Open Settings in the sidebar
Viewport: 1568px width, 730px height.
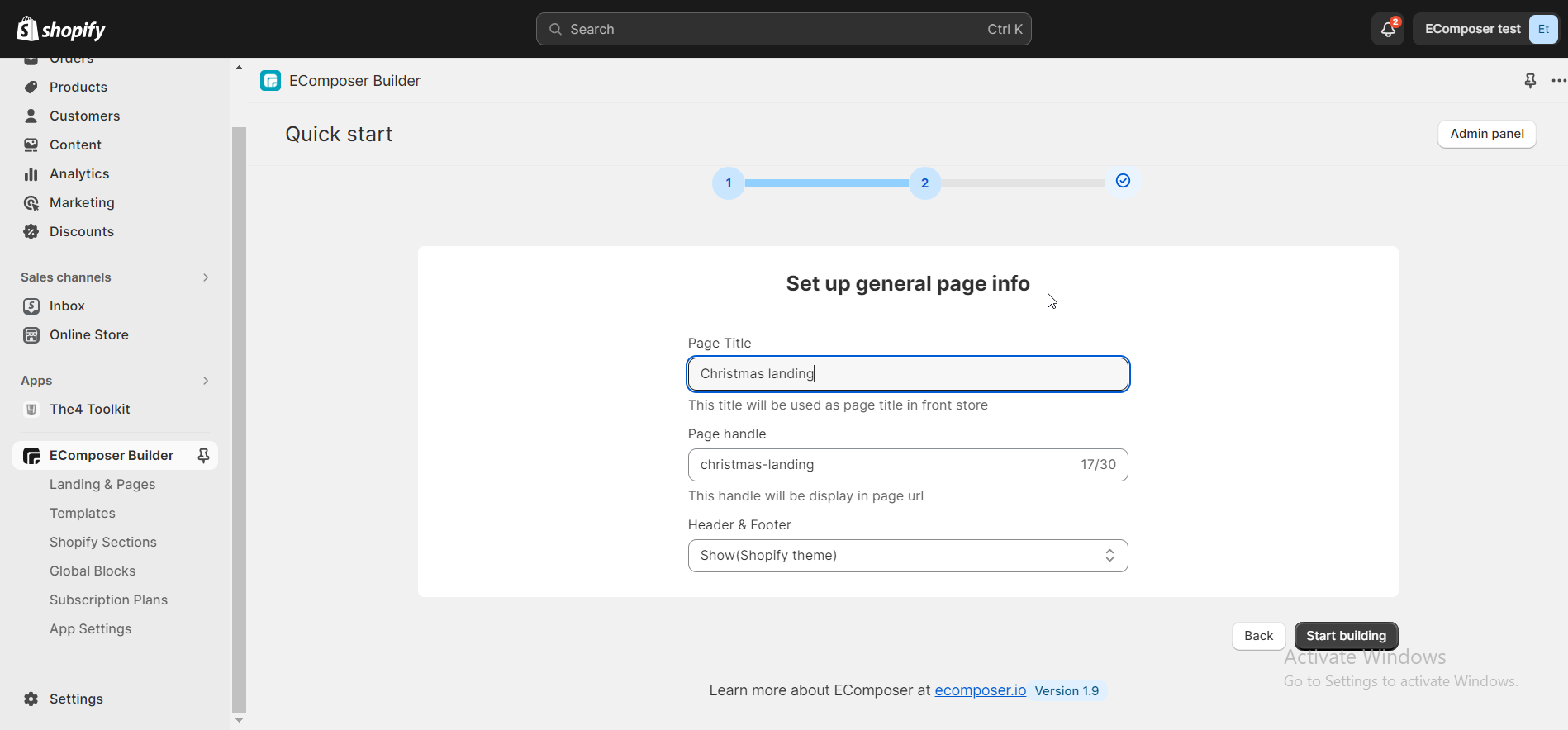tap(76, 699)
